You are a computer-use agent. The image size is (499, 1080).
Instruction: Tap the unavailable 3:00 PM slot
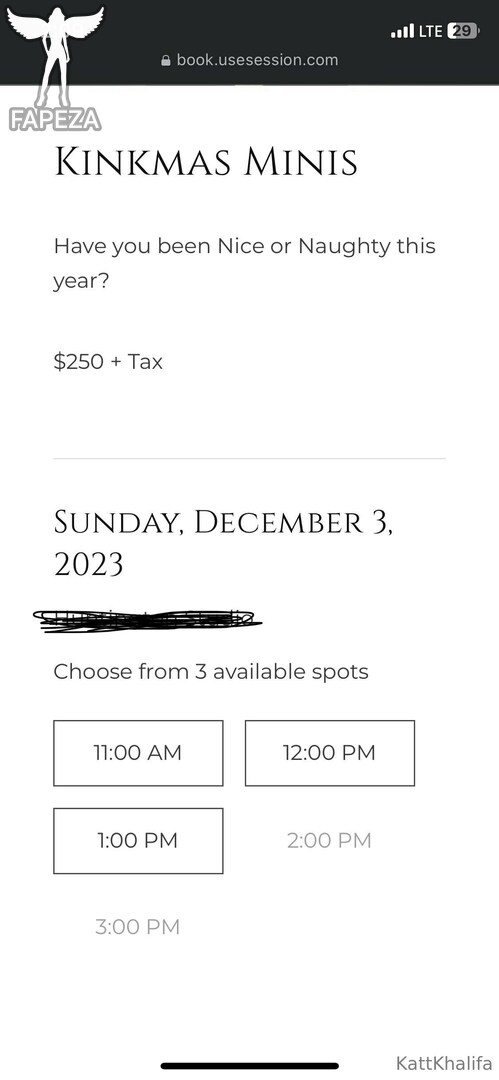point(138,927)
